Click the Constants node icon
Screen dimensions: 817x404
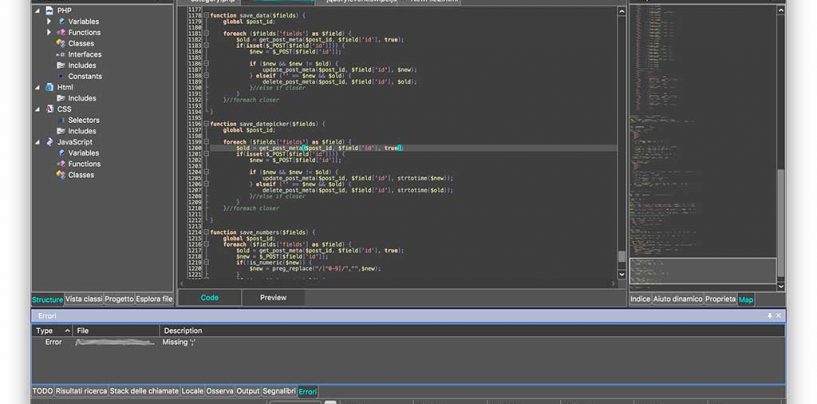pos(61,76)
